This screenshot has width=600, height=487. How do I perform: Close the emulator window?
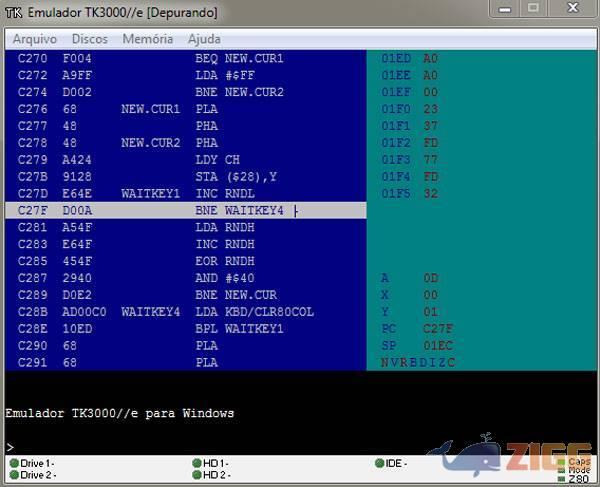coord(572,9)
